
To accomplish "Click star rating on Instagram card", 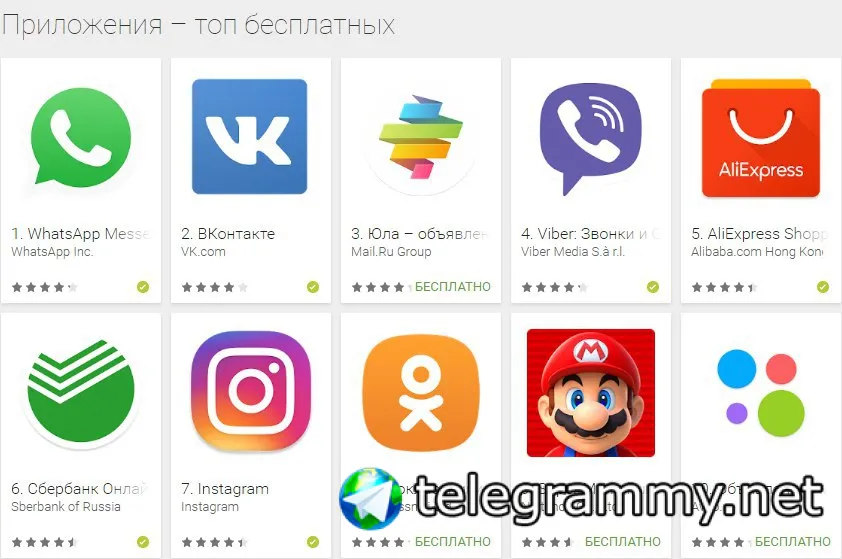I will (214, 542).
